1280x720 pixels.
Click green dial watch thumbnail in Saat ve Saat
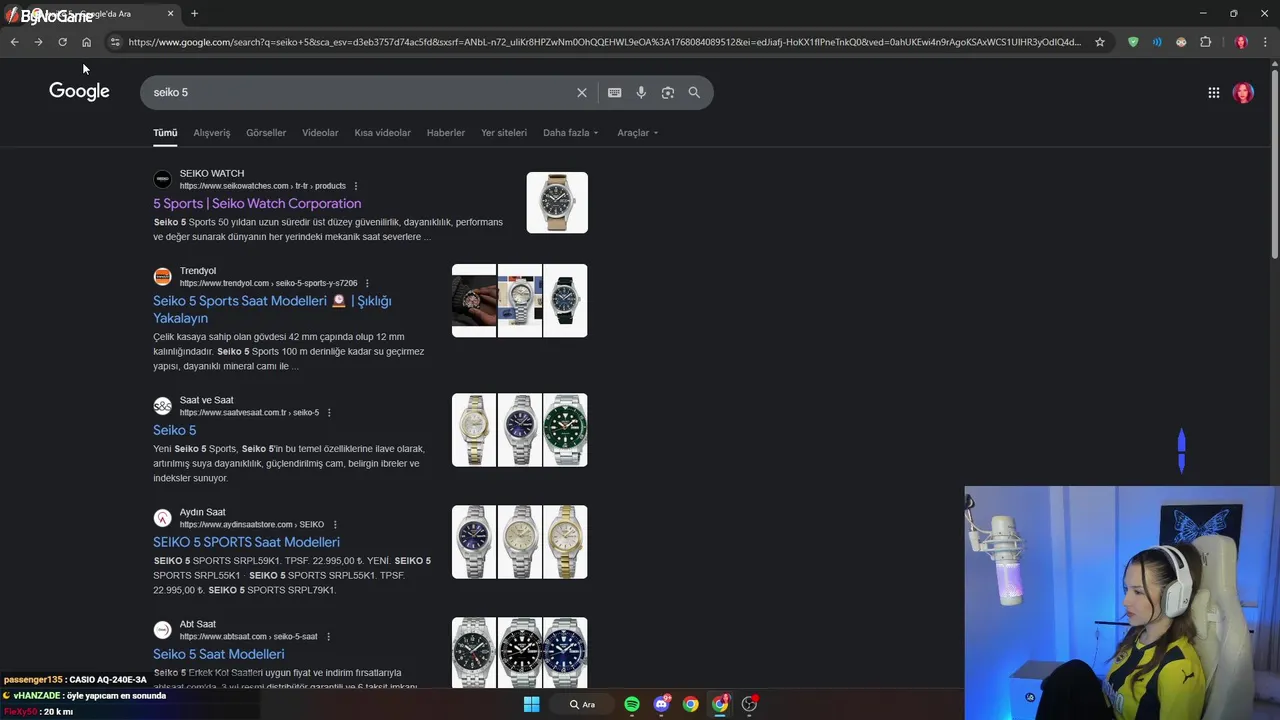point(565,430)
